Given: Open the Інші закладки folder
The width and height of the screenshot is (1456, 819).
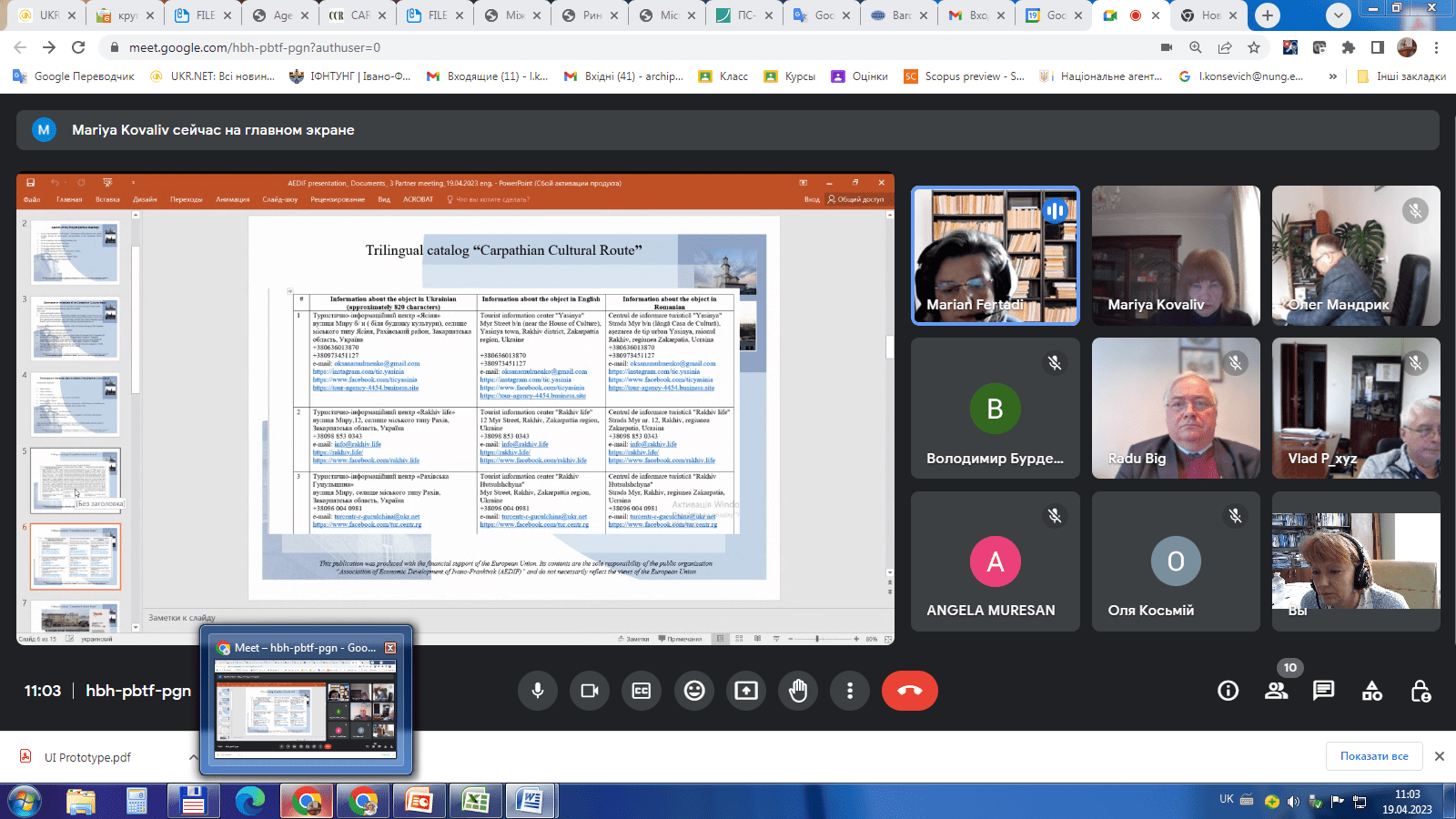Looking at the screenshot, I should pyautogui.click(x=1401, y=76).
